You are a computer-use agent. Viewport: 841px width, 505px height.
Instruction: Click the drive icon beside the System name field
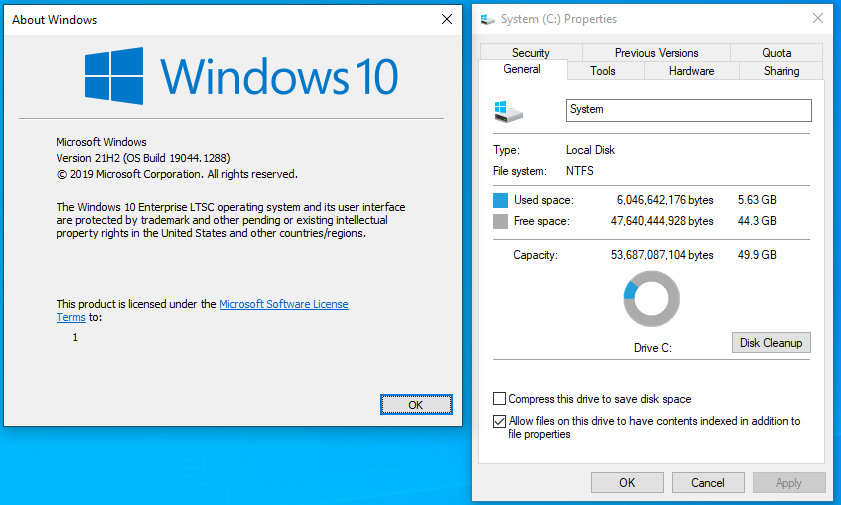tap(508, 112)
